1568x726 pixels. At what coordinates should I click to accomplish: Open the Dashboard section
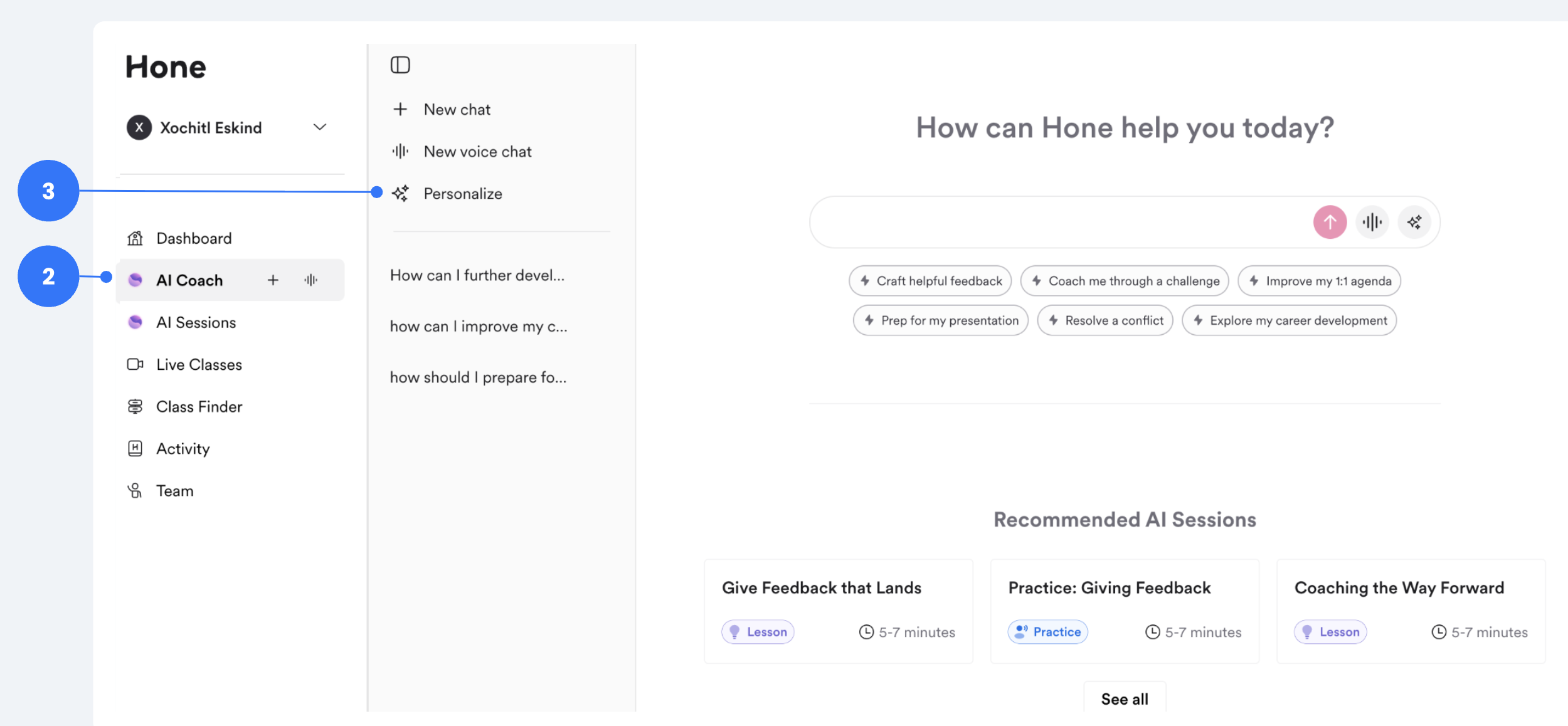pyautogui.click(x=193, y=238)
